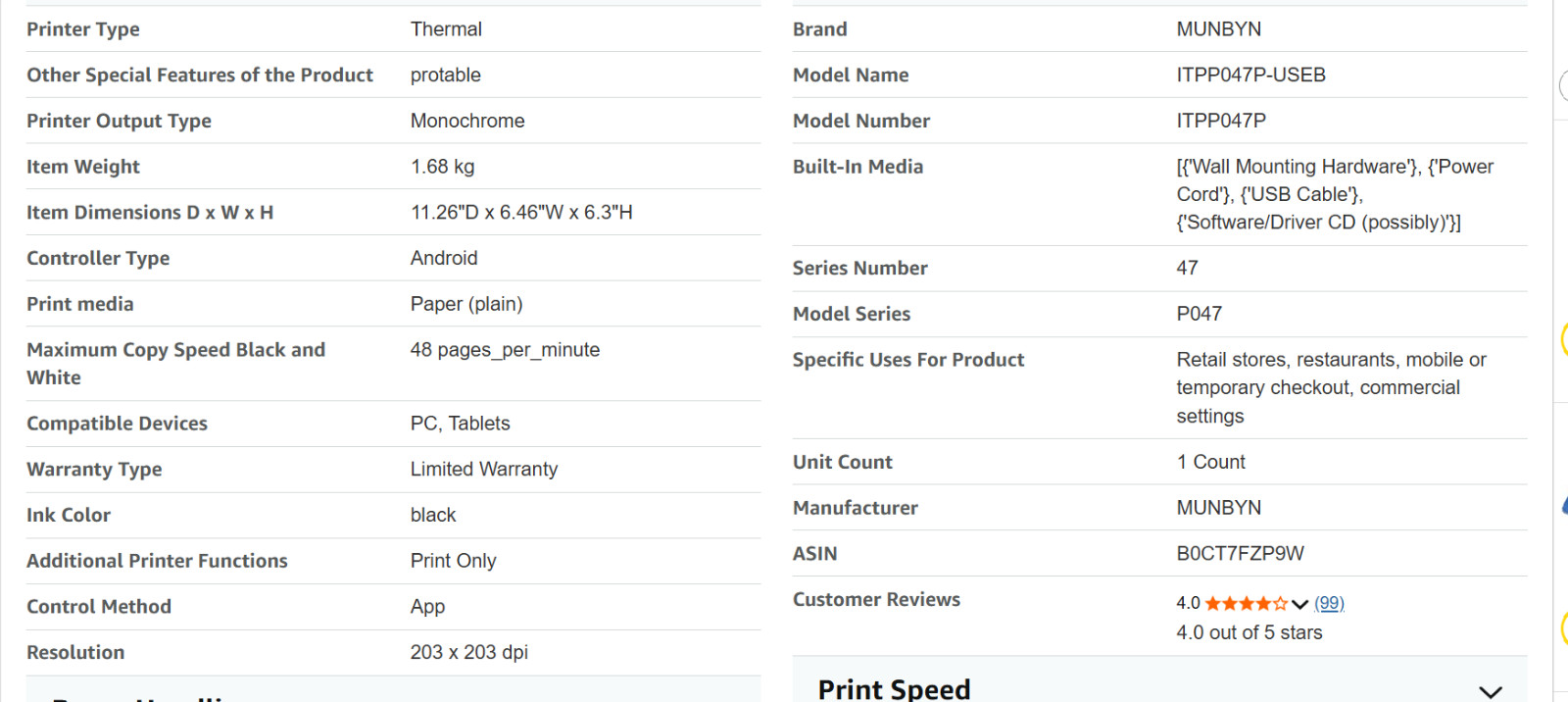Click the Controller Type value Android
1568x702 pixels.
click(x=444, y=258)
